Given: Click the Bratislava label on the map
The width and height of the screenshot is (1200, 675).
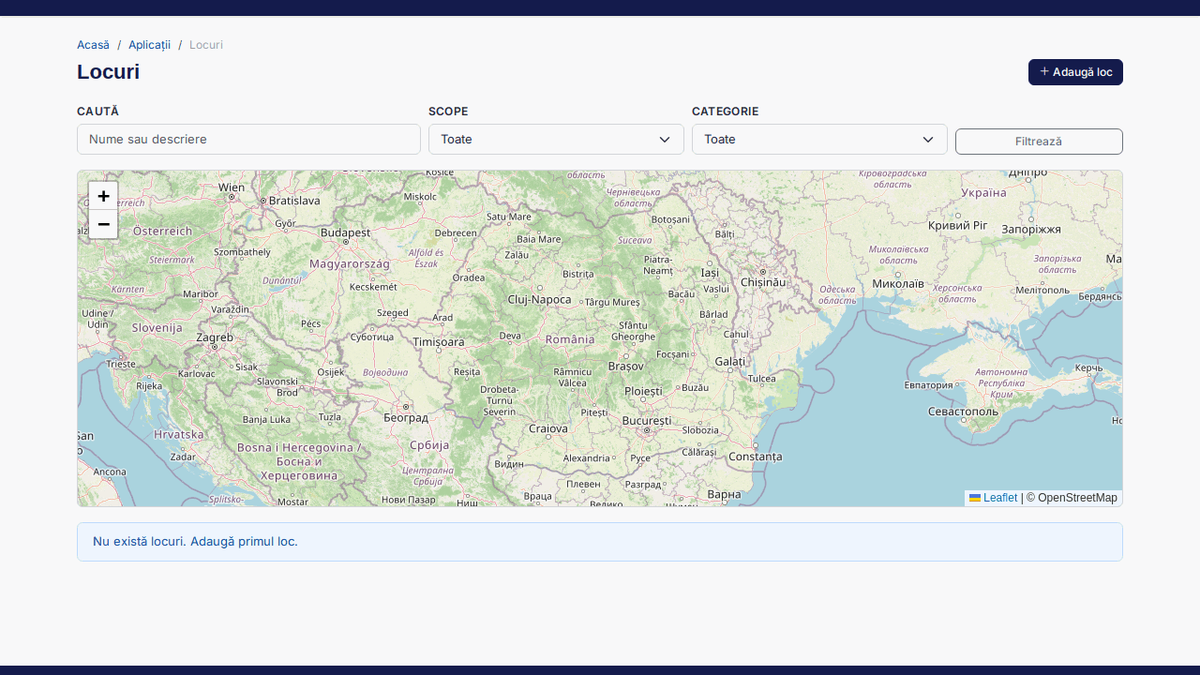Looking at the screenshot, I should pyautogui.click(x=295, y=200).
